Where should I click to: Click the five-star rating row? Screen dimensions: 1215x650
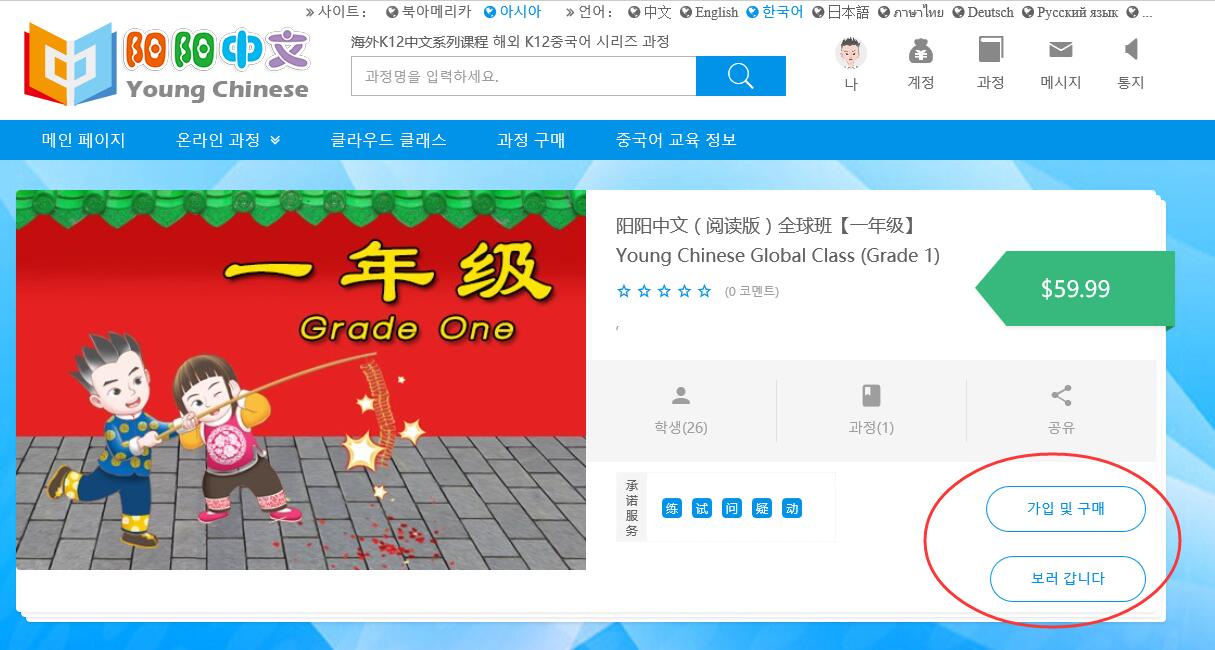pyautogui.click(x=664, y=291)
